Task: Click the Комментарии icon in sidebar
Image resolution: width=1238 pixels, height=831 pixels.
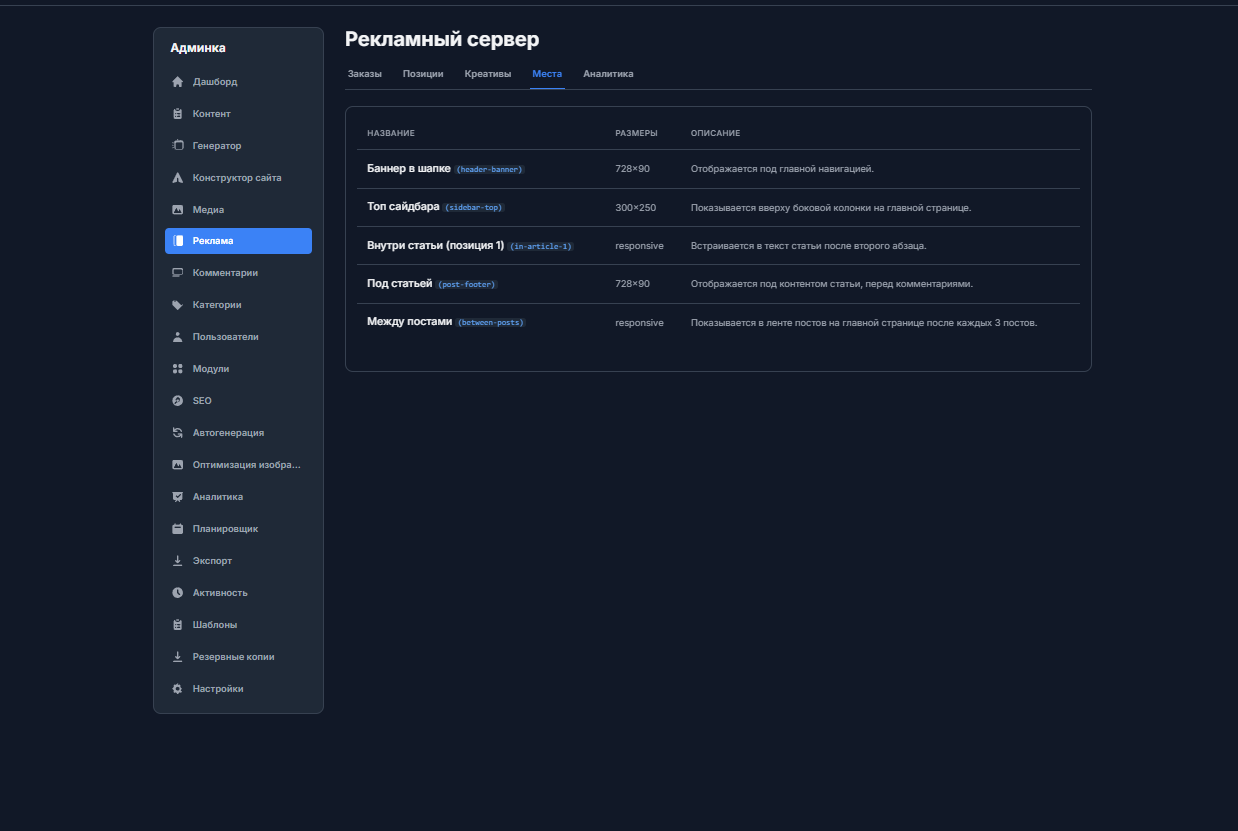Action: tap(178, 273)
